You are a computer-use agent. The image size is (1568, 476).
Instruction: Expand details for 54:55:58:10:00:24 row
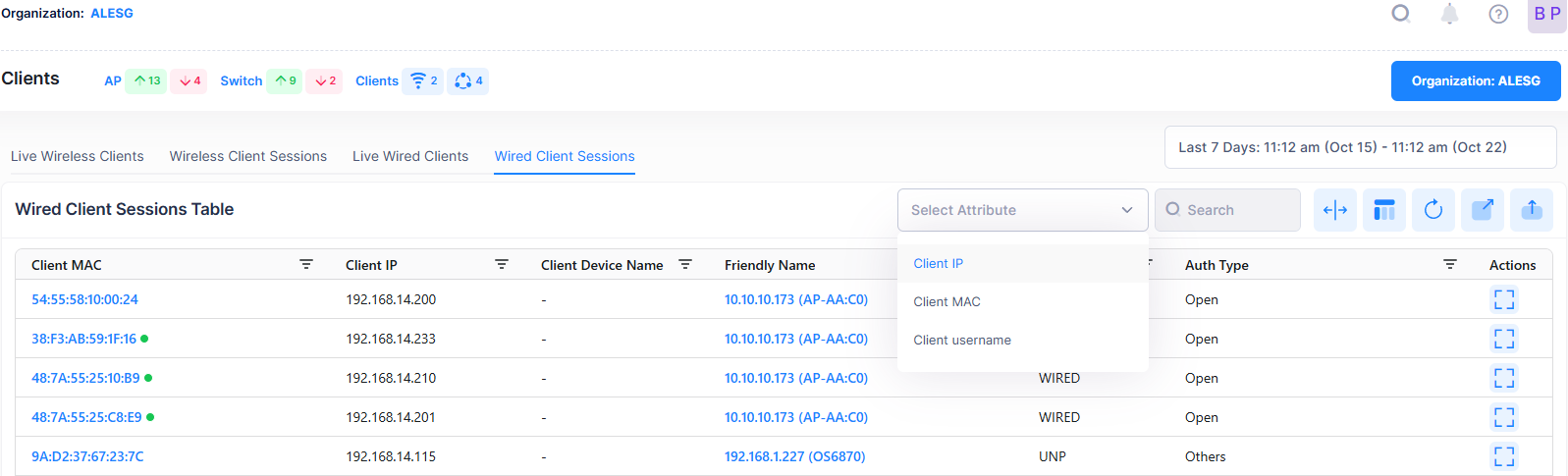(1503, 299)
